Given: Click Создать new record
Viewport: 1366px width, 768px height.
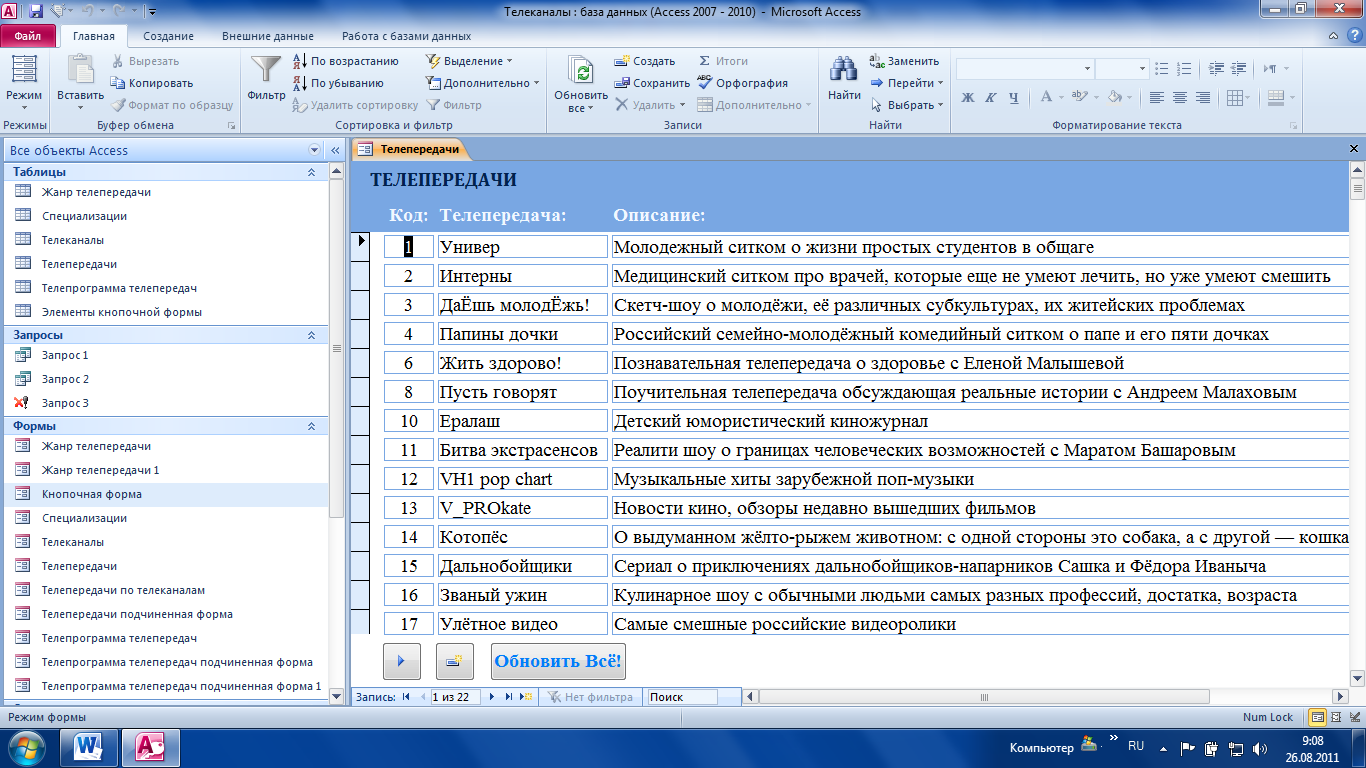Looking at the screenshot, I should (x=645, y=61).
